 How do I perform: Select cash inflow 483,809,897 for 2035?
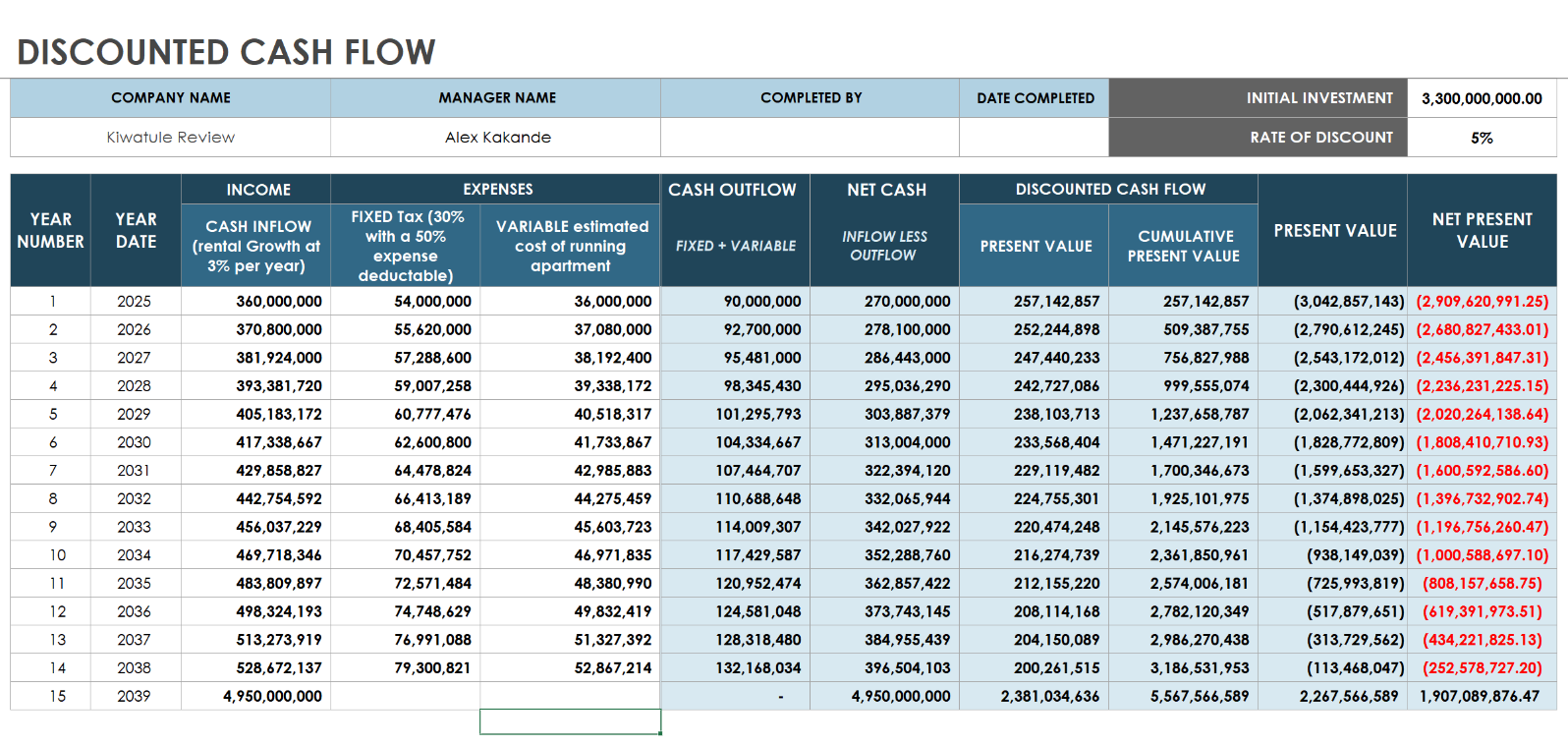coord(256,584)
